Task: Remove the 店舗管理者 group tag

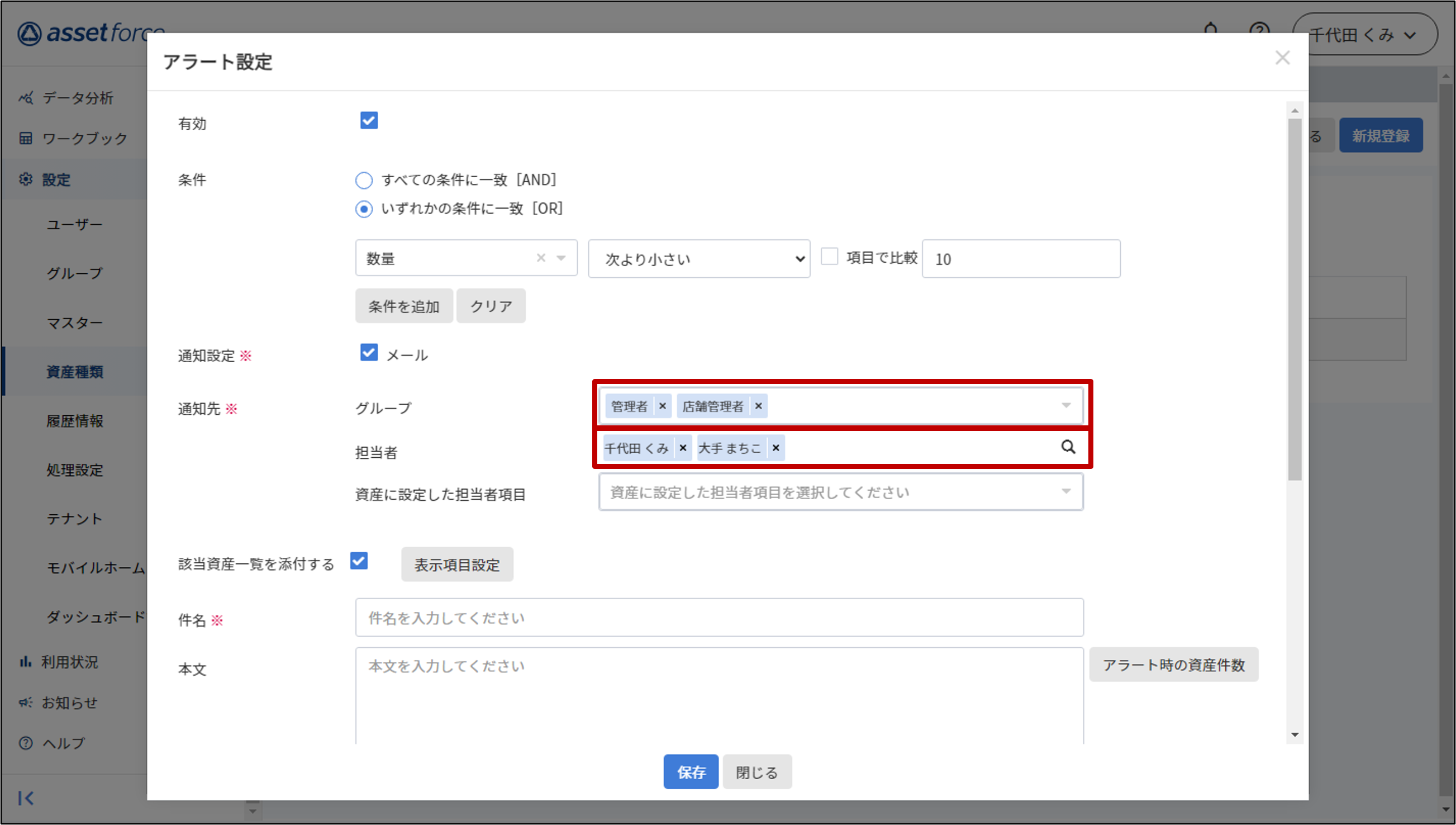Action: click(x=758, y=406)
